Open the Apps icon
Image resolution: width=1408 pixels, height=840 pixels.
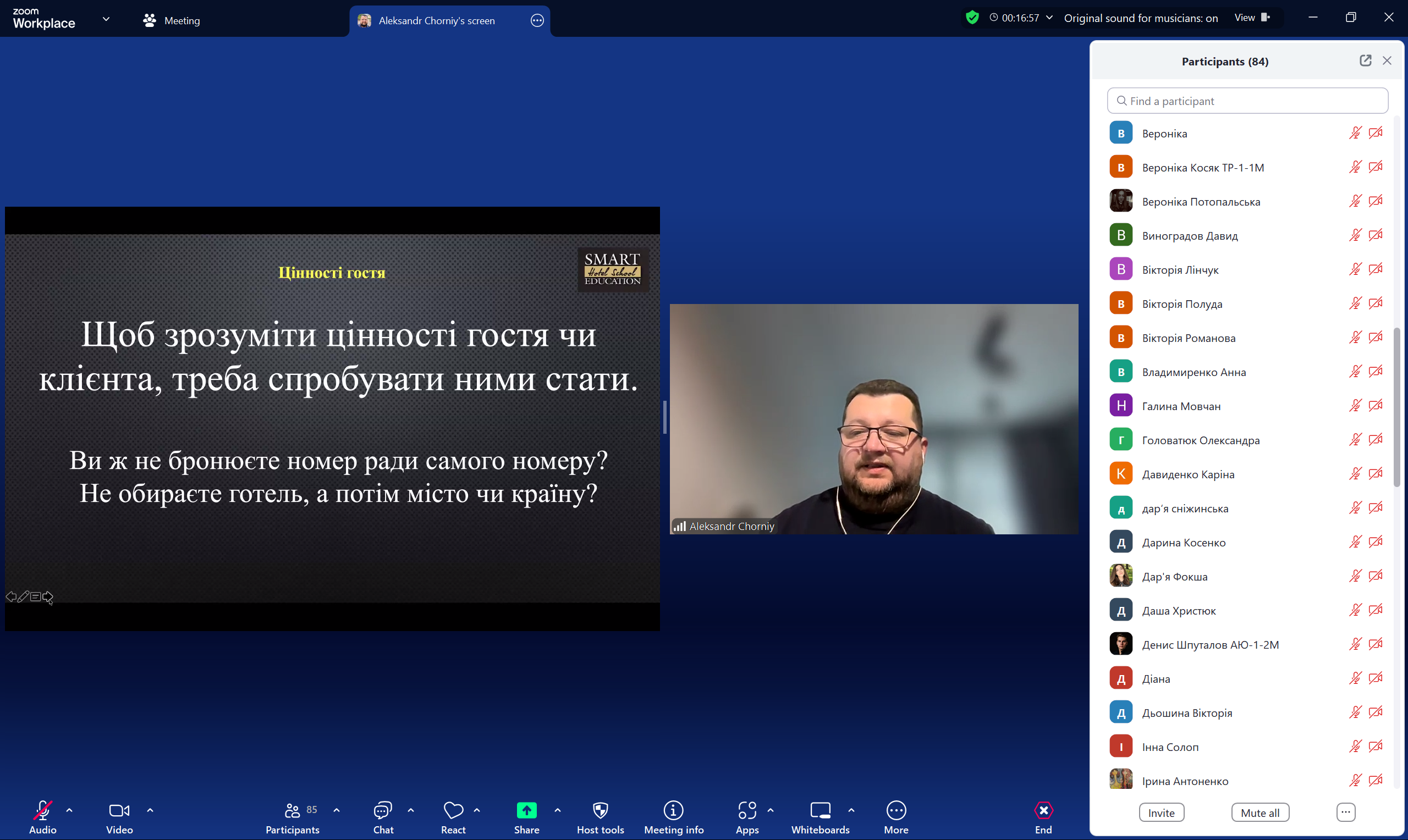(x=747, y=810)
